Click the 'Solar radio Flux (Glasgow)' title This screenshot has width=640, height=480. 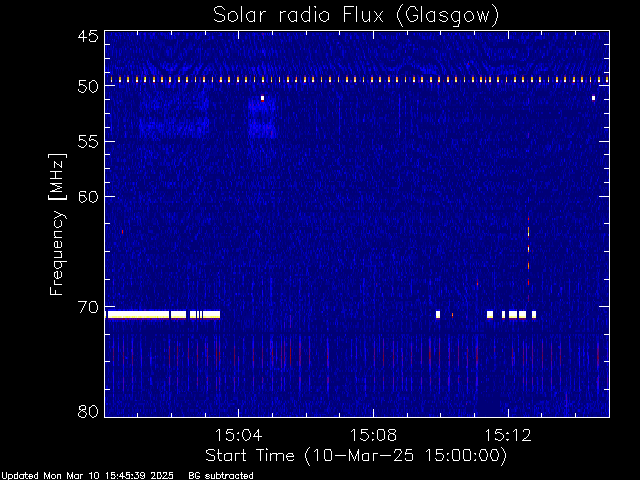tap(356, 16)
